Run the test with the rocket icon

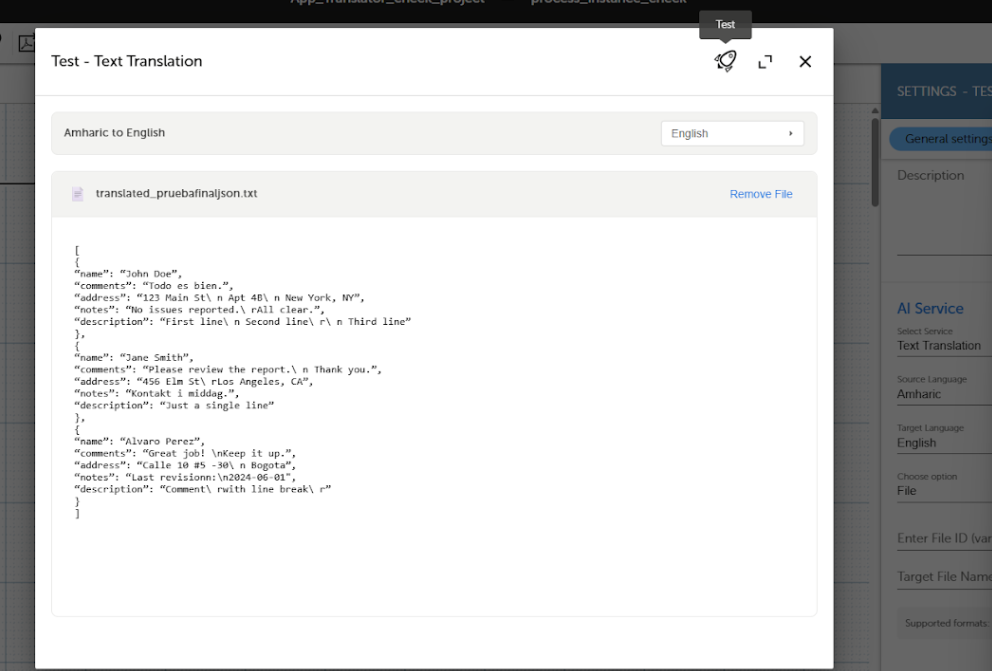click(725, 61)
